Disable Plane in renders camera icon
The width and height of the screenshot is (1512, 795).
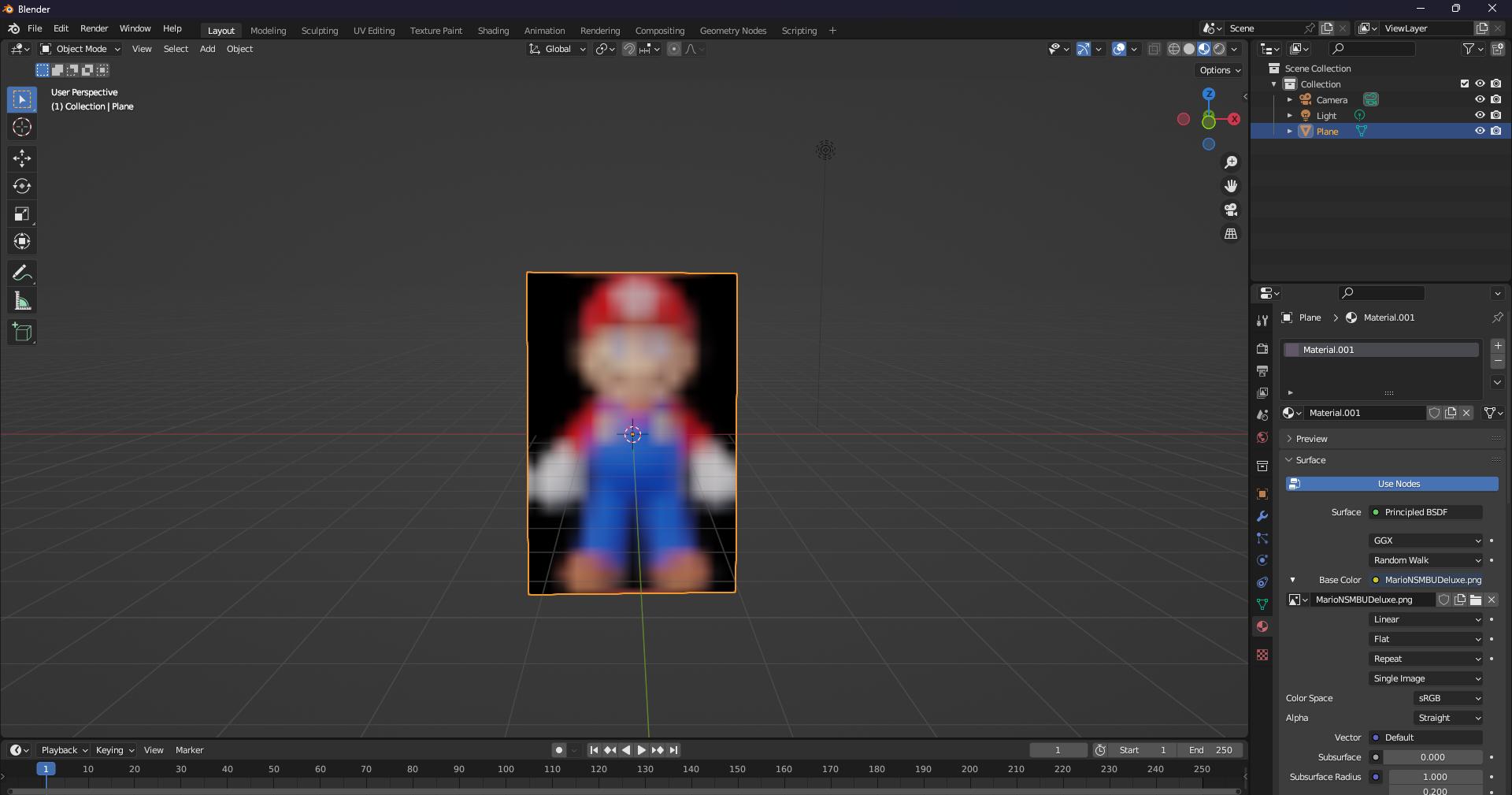click(x=1495, y=131)
